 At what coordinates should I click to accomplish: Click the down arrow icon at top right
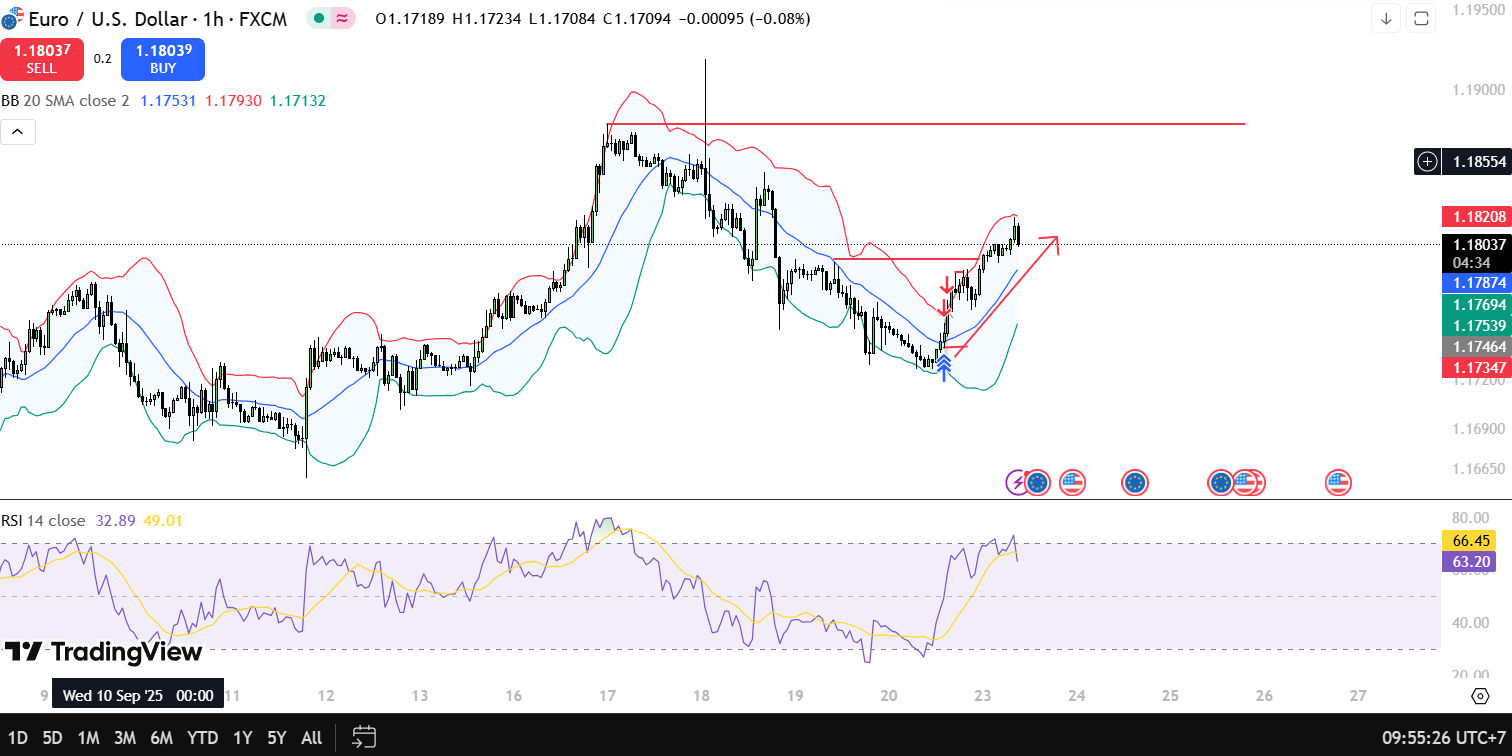click(1386, 18)
